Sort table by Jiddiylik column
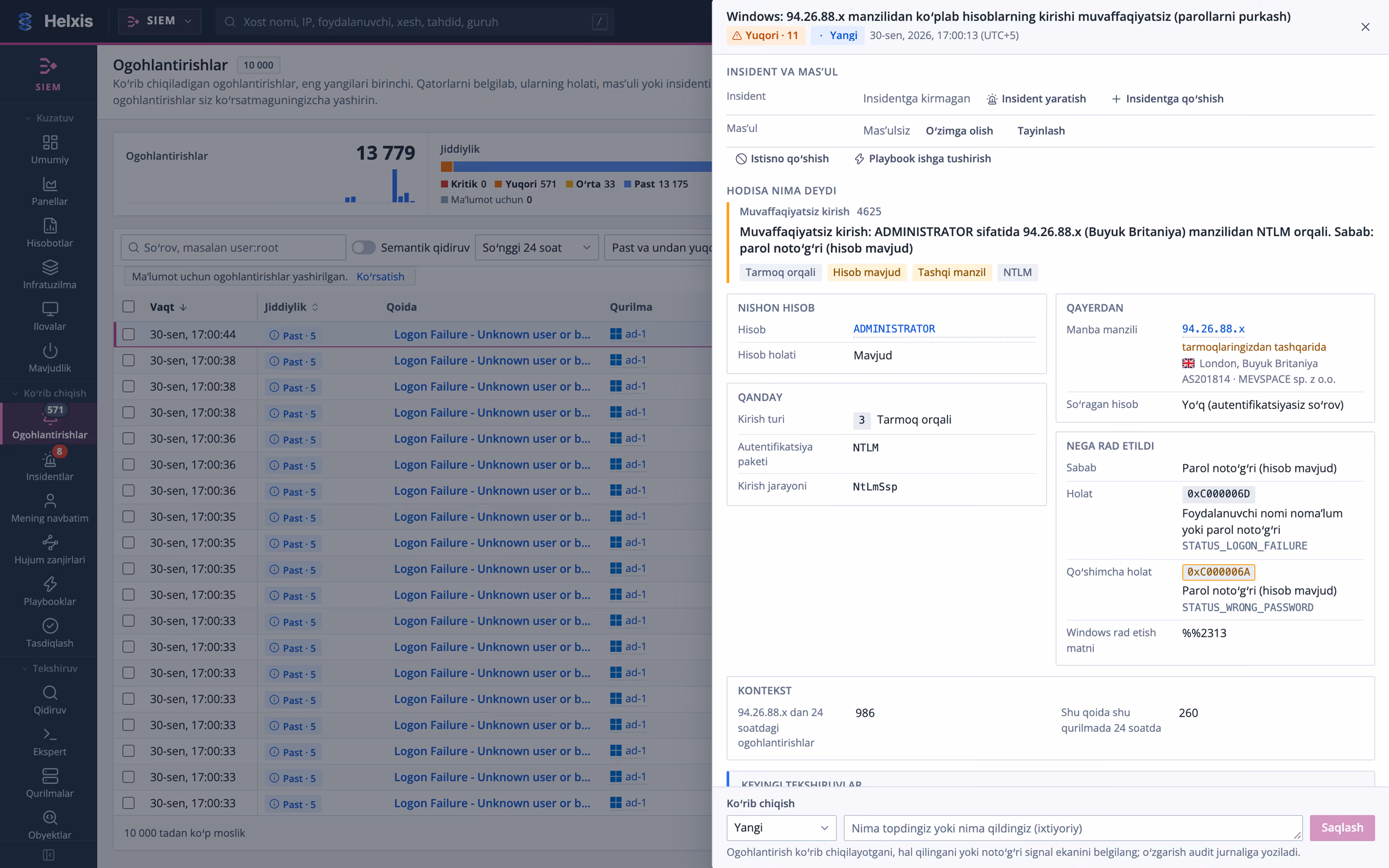1389x868 pixels. (x=291, y=307)
